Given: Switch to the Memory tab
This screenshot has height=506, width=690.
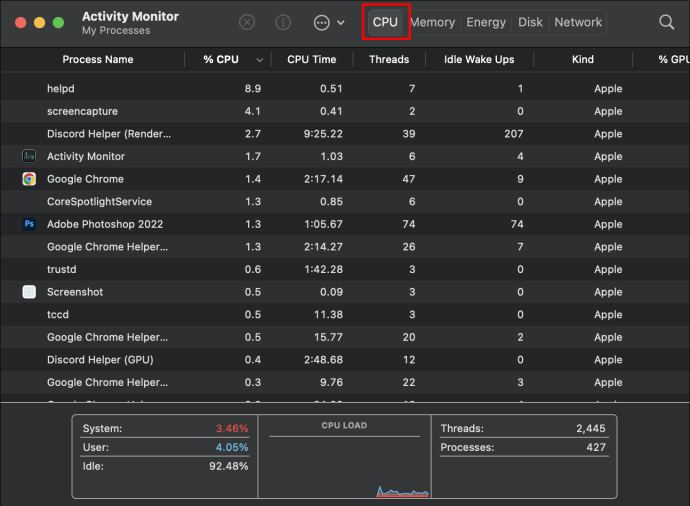Looking at the screenshot, I should [433, 22].
